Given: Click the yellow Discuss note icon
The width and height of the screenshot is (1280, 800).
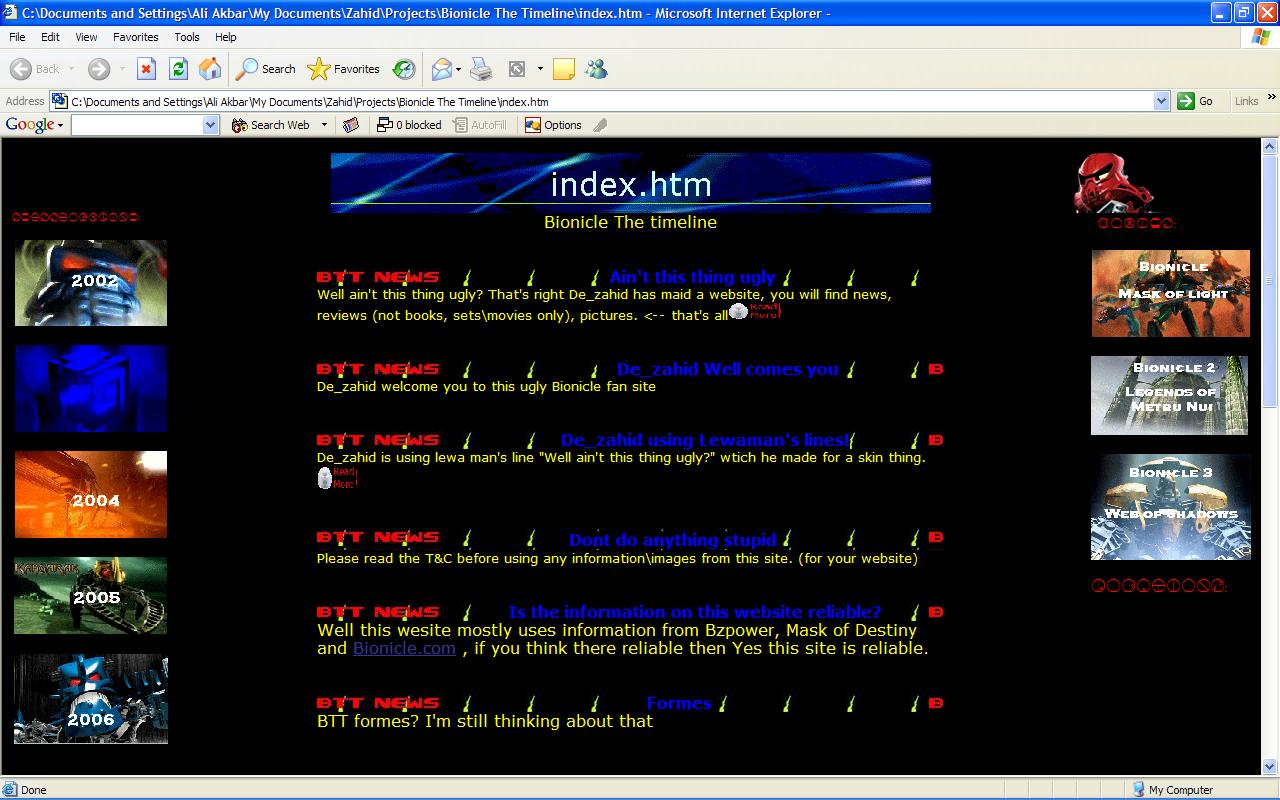Looking at the screenshot, I should (564, 69).
